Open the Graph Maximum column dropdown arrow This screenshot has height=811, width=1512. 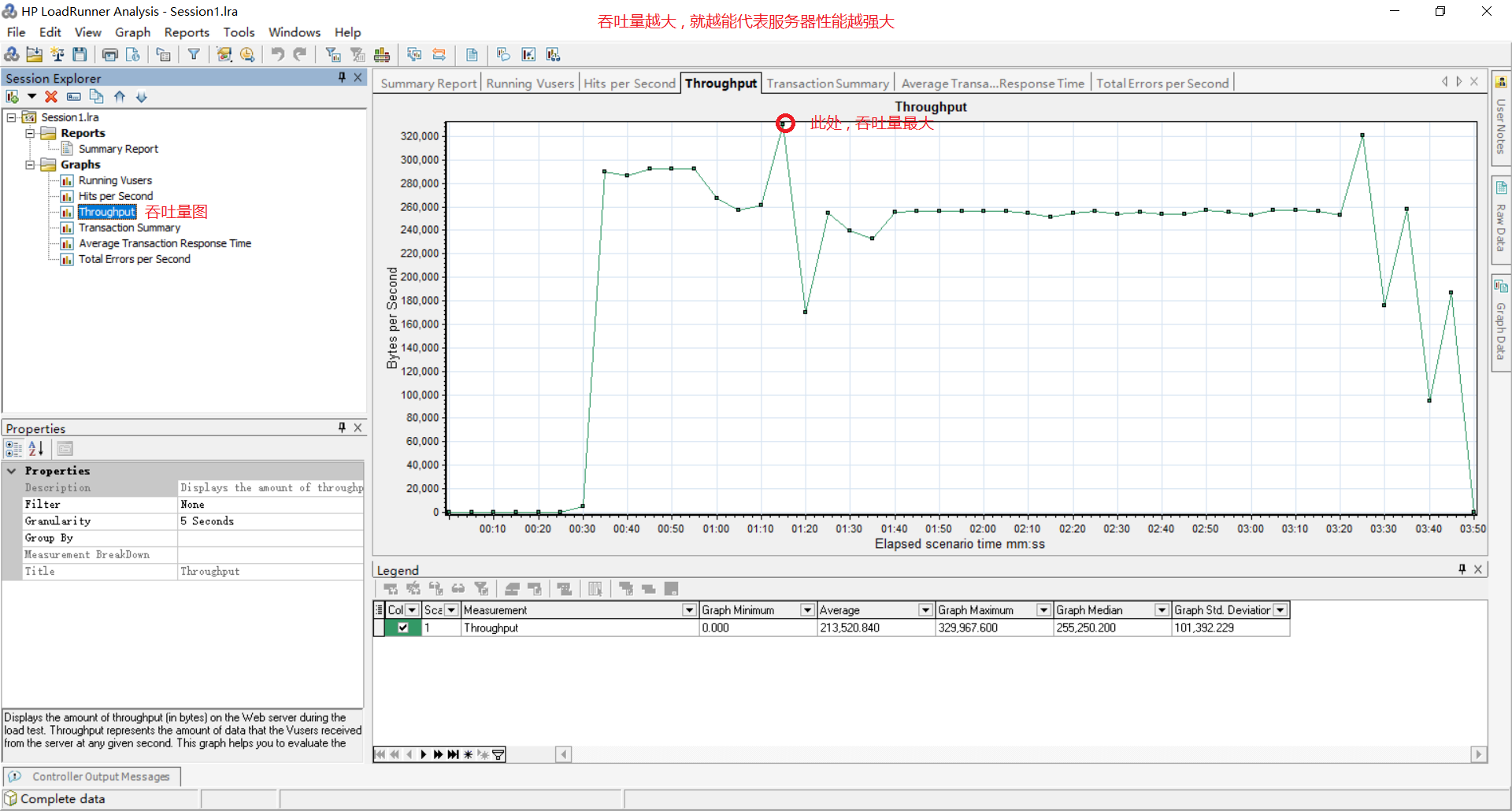(1043, 610)
